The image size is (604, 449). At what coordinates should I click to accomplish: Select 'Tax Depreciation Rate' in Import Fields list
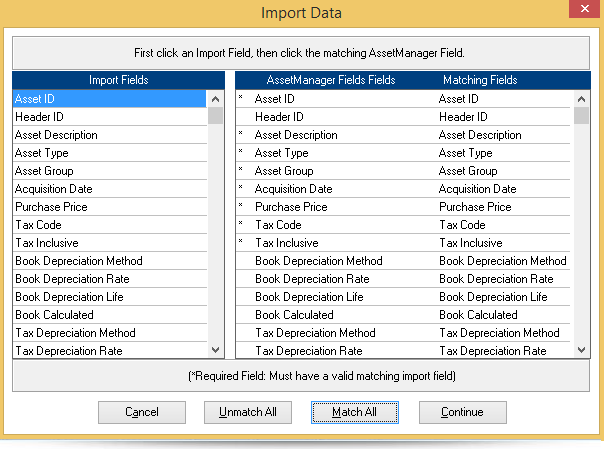pos(110,350)
